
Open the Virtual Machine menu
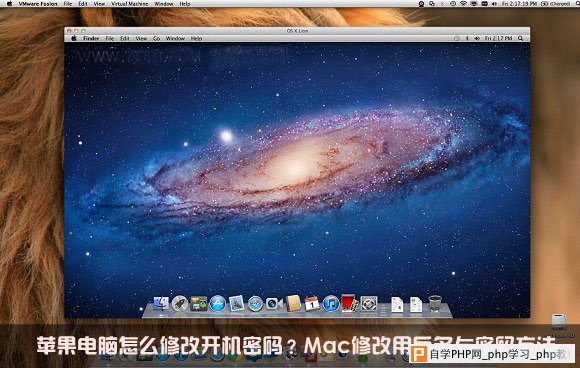coord(129,4)
